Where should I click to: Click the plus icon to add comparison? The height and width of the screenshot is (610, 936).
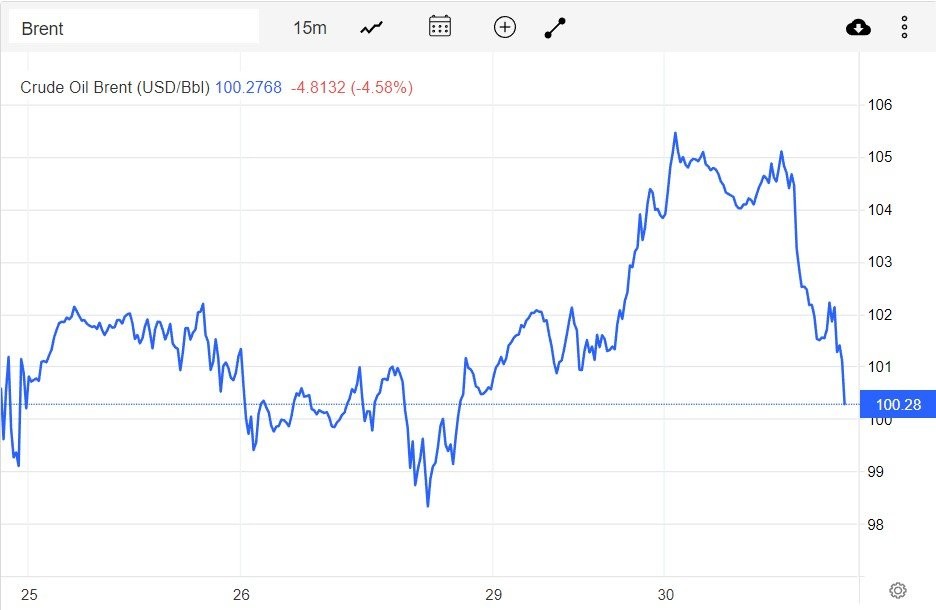pyautogui.click(x=505, y=27)
